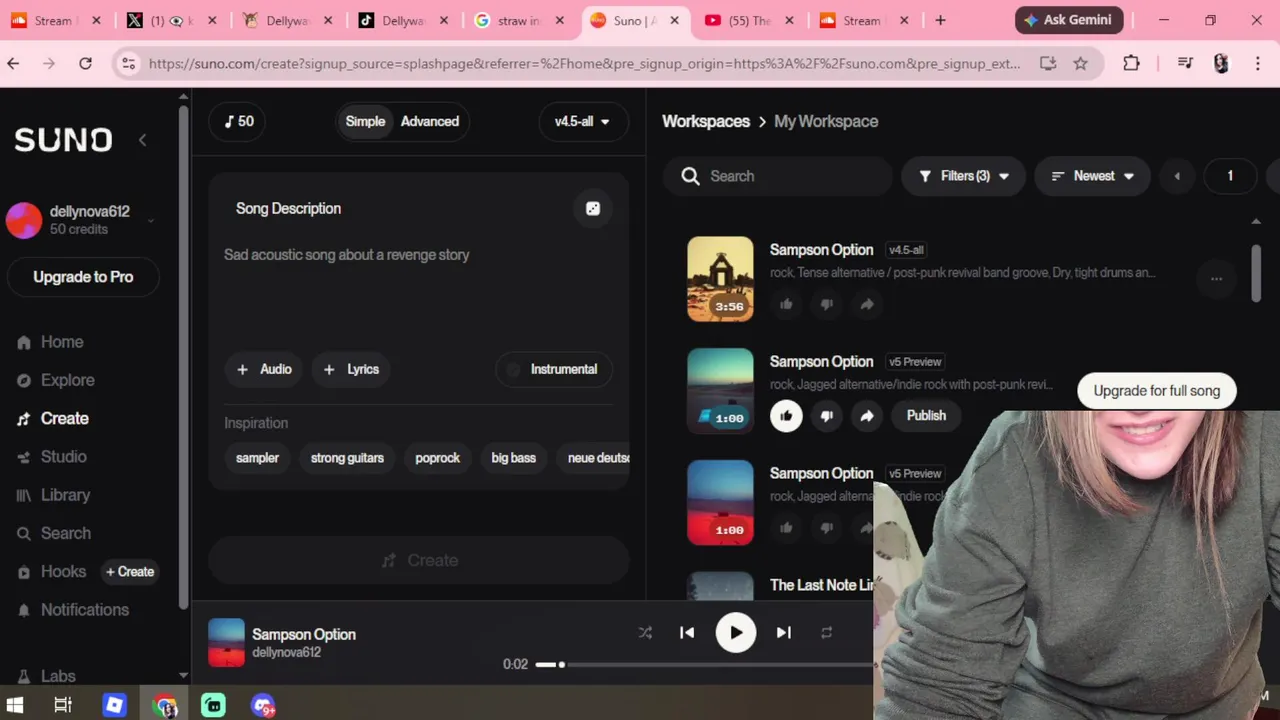
Task: Click the page number 1 box
Action: click(x=1230, y=176)
